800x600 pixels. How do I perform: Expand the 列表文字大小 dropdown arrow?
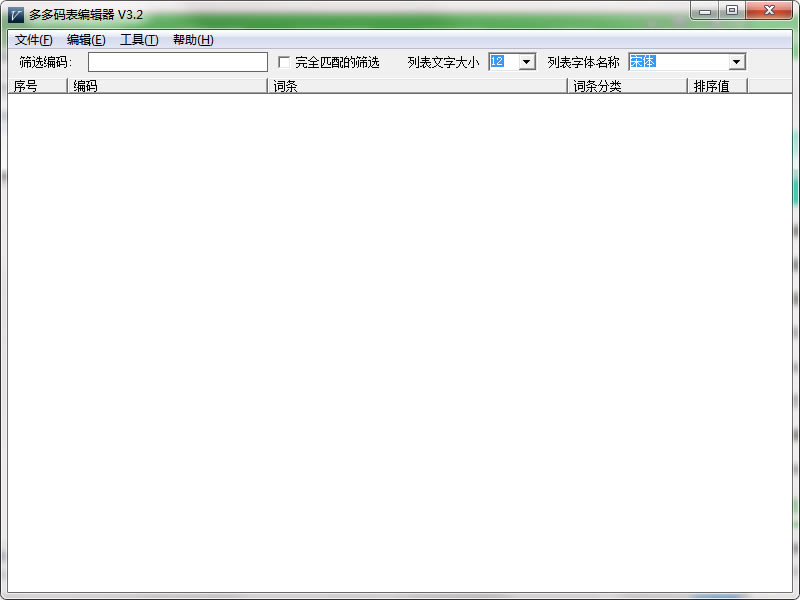click(527, 62)
